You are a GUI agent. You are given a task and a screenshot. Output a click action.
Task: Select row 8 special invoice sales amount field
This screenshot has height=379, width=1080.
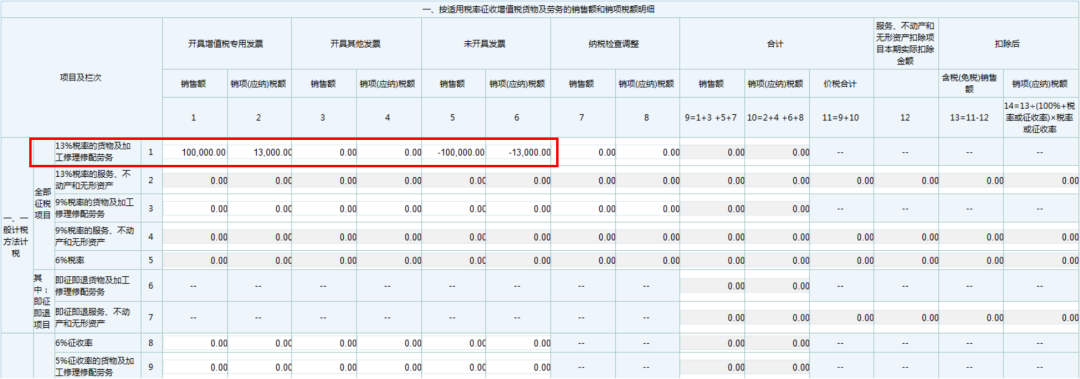[195, 342]
